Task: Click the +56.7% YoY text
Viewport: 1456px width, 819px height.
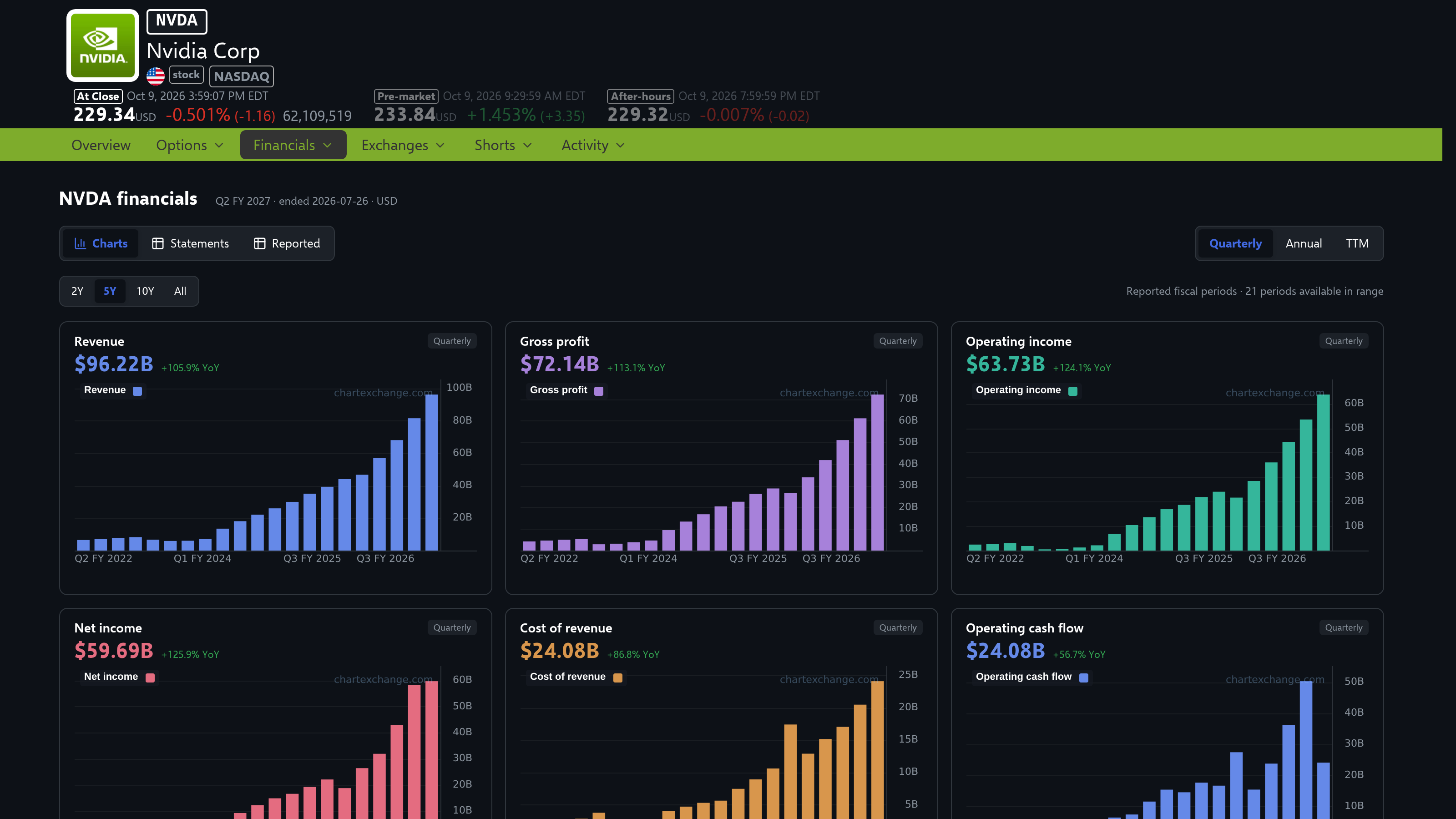Action: click(1079, 655)
